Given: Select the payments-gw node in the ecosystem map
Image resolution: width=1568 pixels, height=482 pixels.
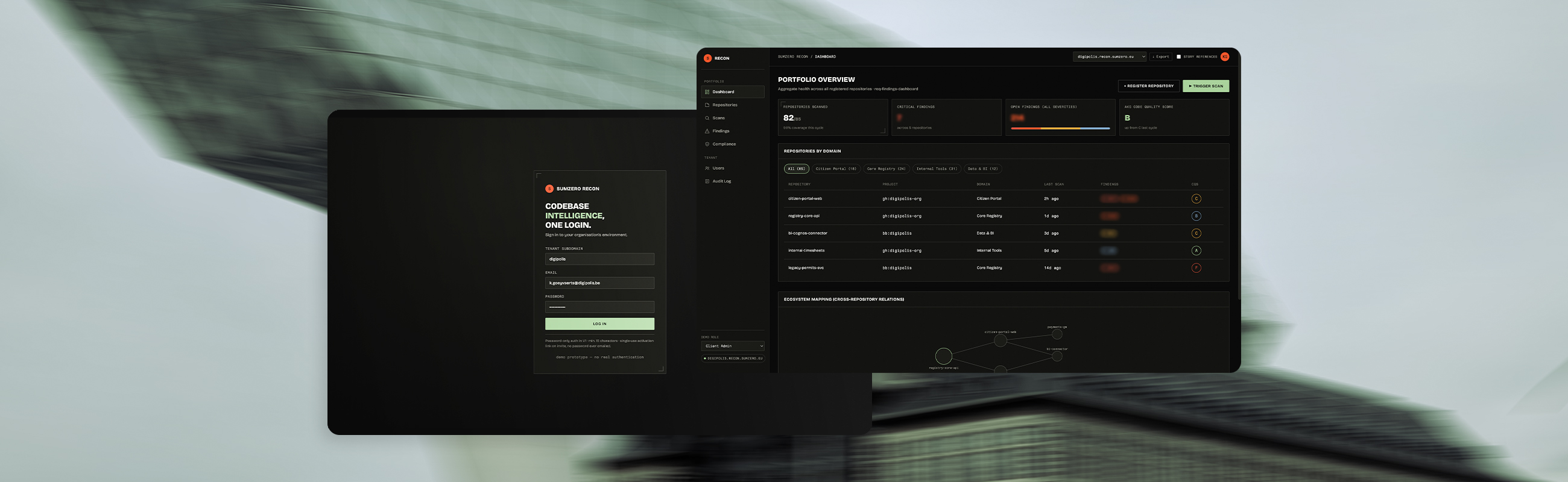Looking at the screenshot, I should tap(1057, 334).
